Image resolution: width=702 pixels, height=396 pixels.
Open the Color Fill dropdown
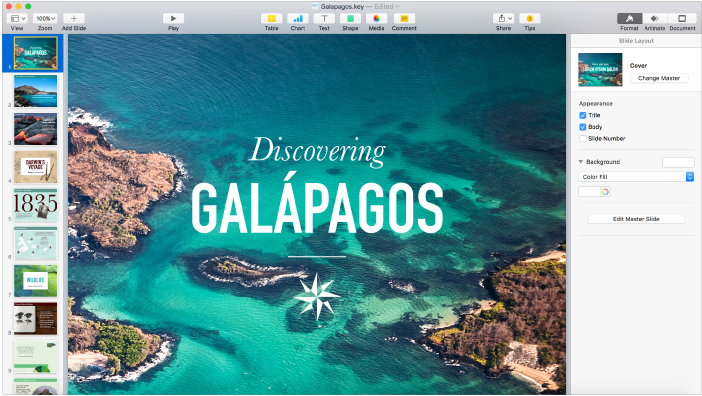[x=636, y=177]
